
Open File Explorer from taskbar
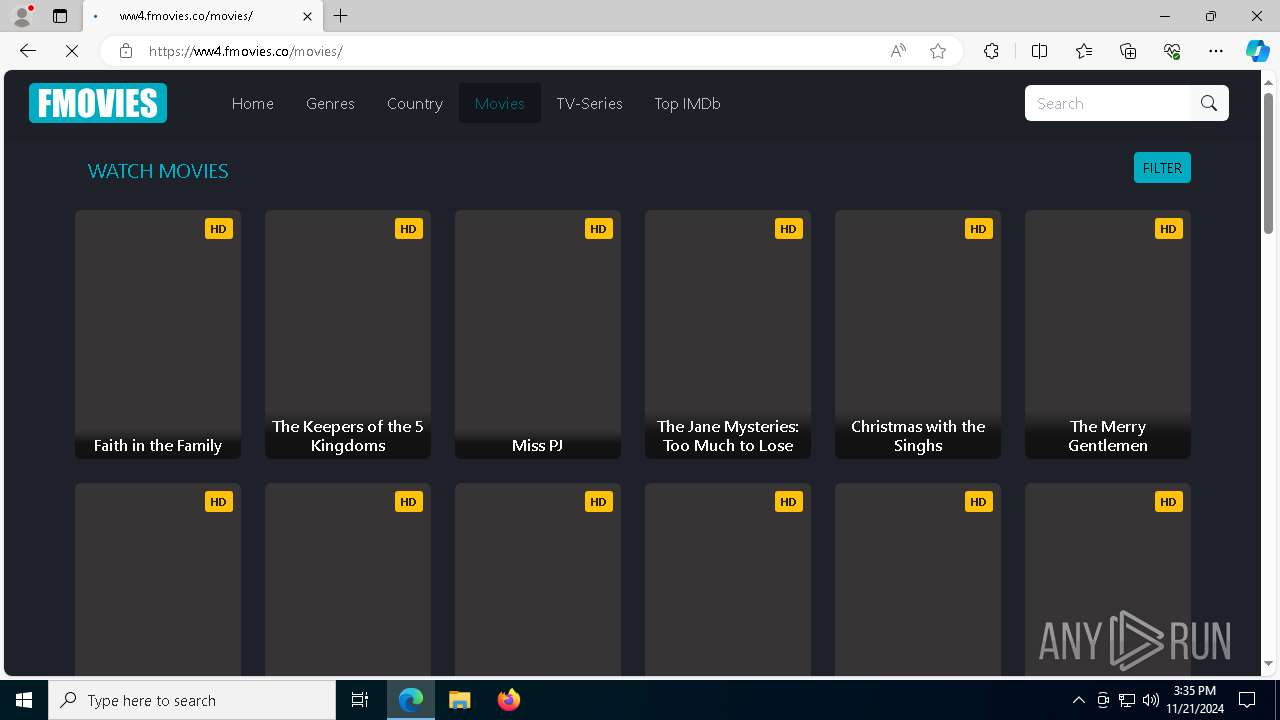(x=459, y=700)
